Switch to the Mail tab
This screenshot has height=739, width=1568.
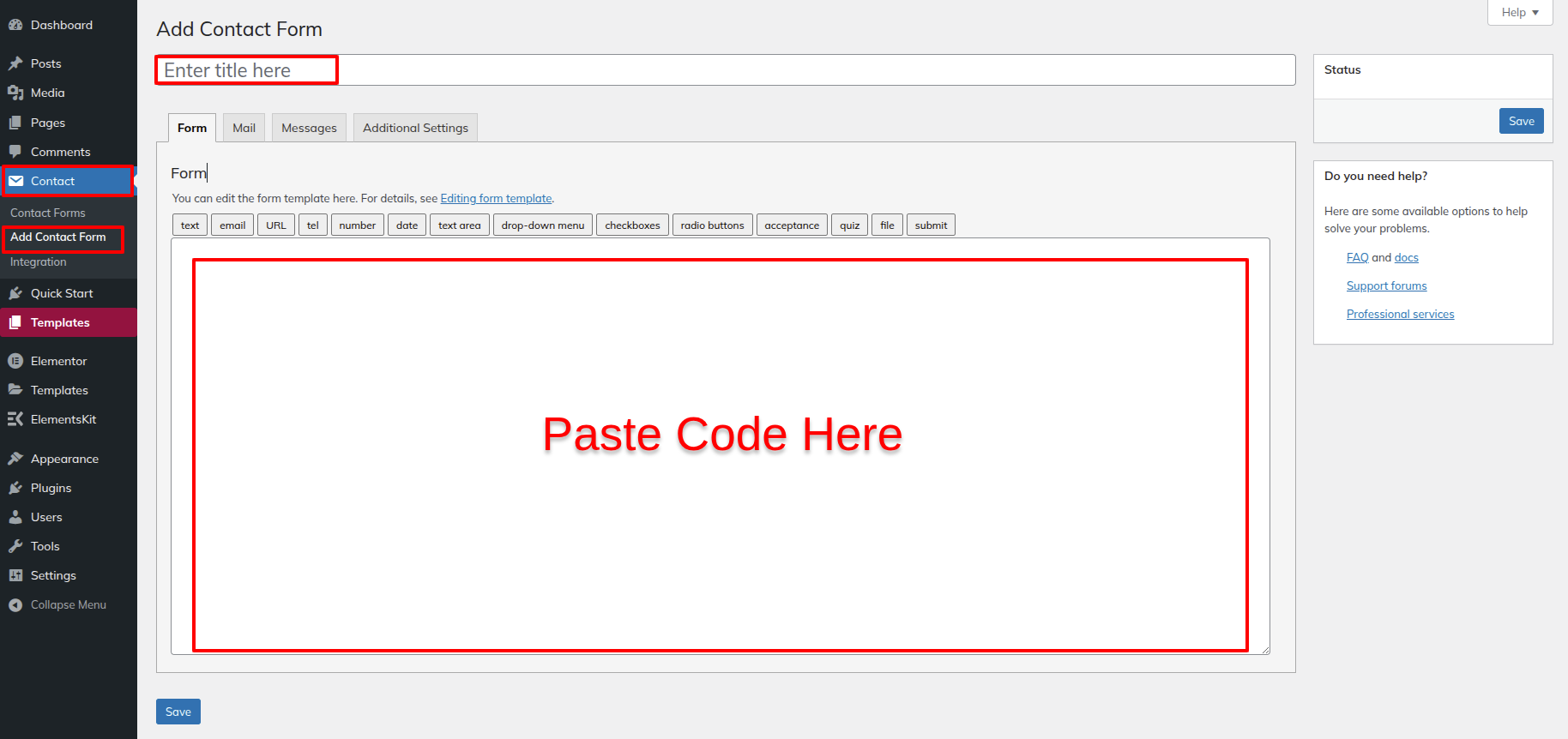244,128
